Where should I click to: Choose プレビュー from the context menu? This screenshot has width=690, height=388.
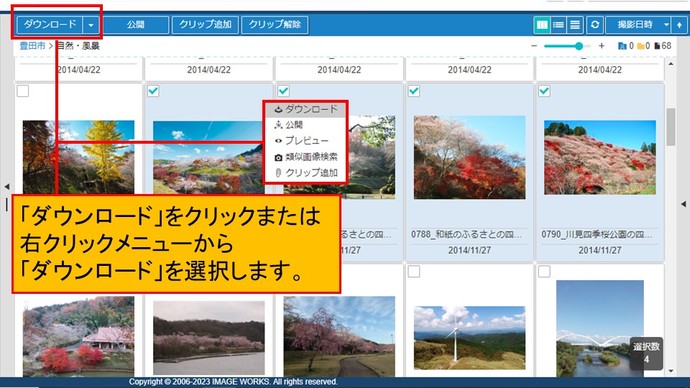306,141
